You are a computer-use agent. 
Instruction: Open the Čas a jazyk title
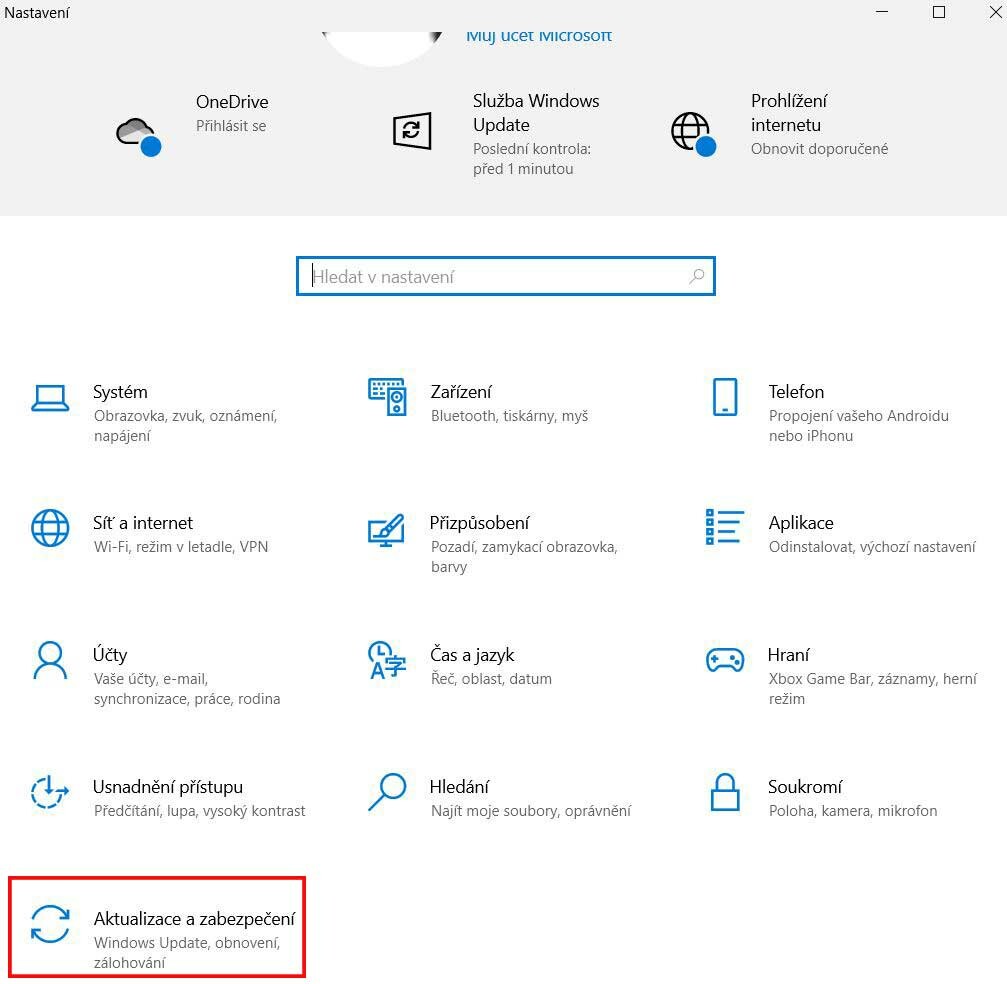(472, 655)
